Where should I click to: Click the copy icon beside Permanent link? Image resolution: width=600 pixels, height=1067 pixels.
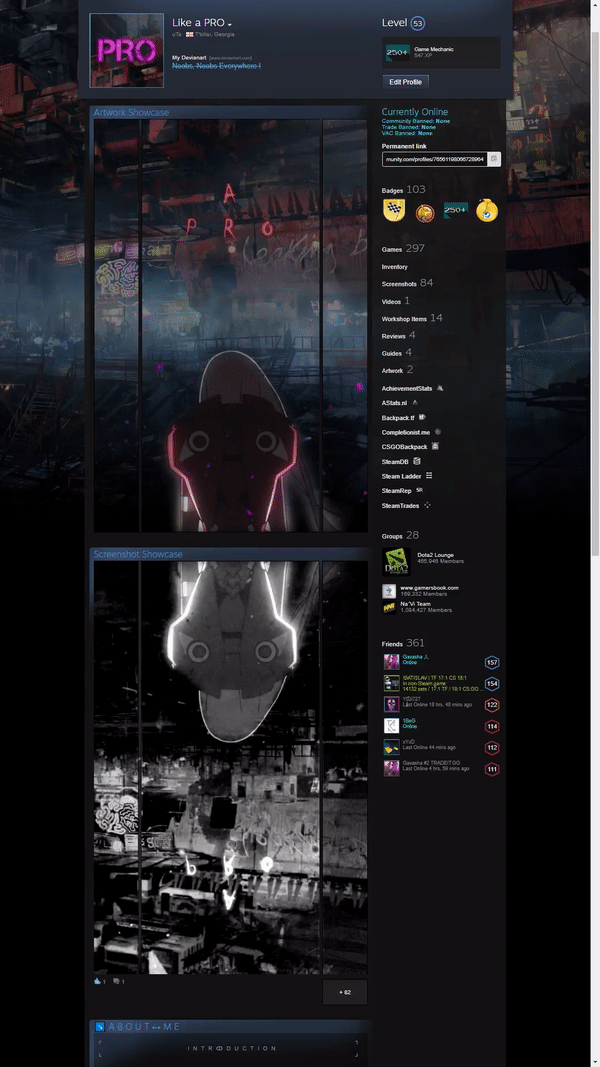(495, 159)
